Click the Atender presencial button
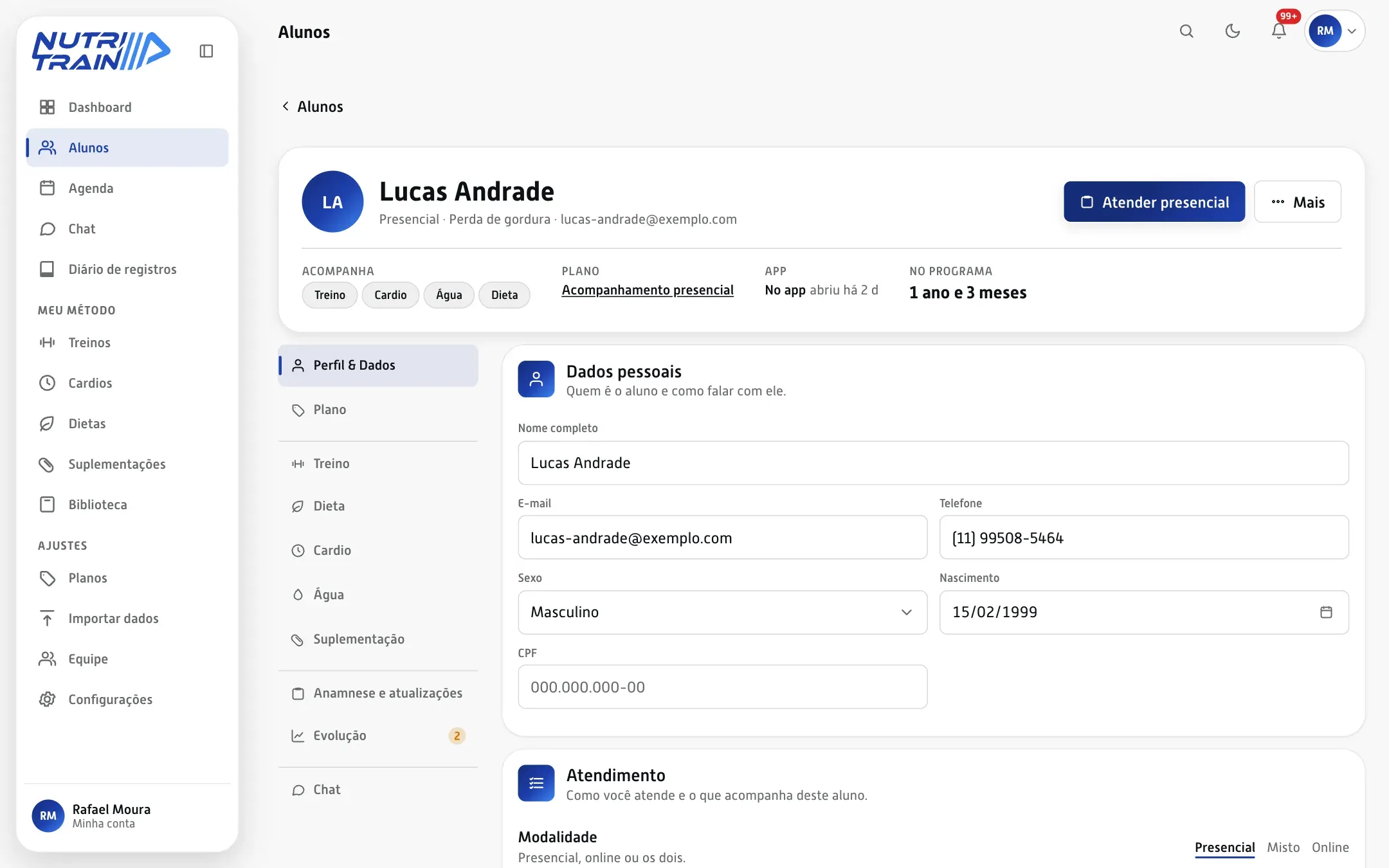 pyautogui.click(x=1154, y=202)
